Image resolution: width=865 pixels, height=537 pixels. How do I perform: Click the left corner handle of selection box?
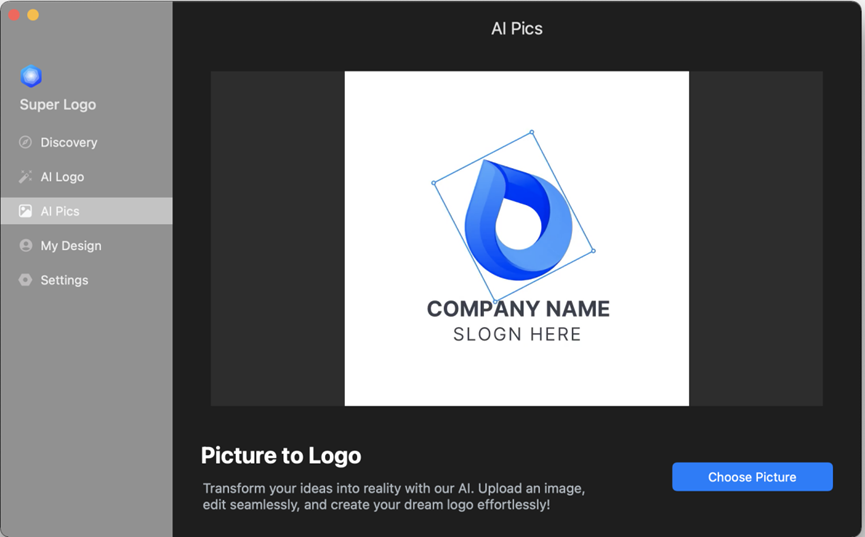434,183
